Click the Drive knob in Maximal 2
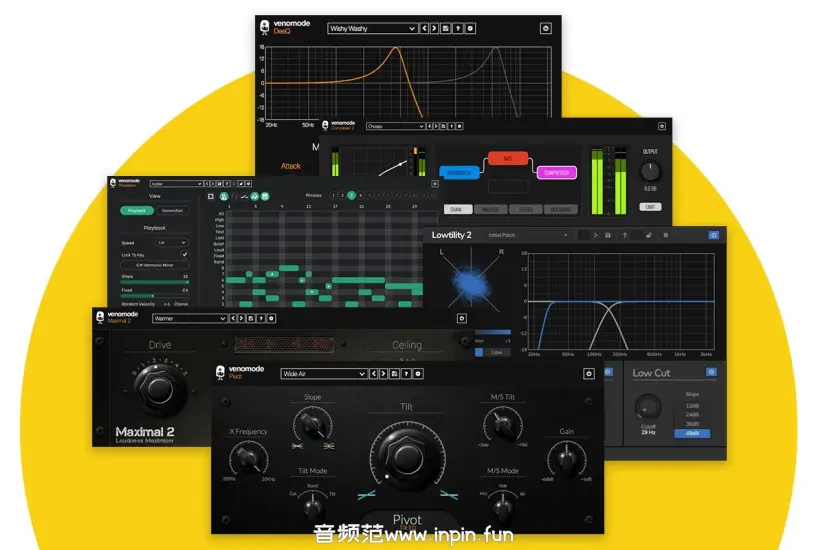The image size is (825, 550). (159, 389)
